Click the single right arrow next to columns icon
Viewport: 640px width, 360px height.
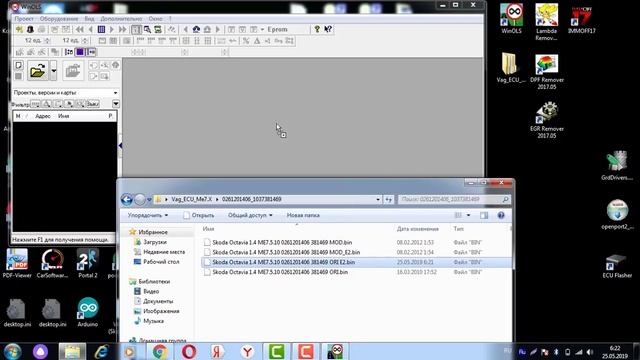tap(111, 29)
